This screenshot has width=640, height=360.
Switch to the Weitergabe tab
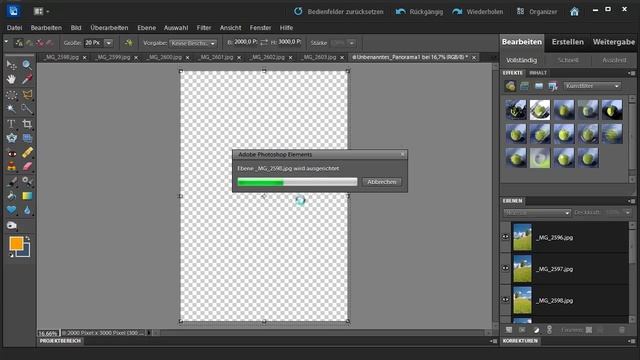613,42
